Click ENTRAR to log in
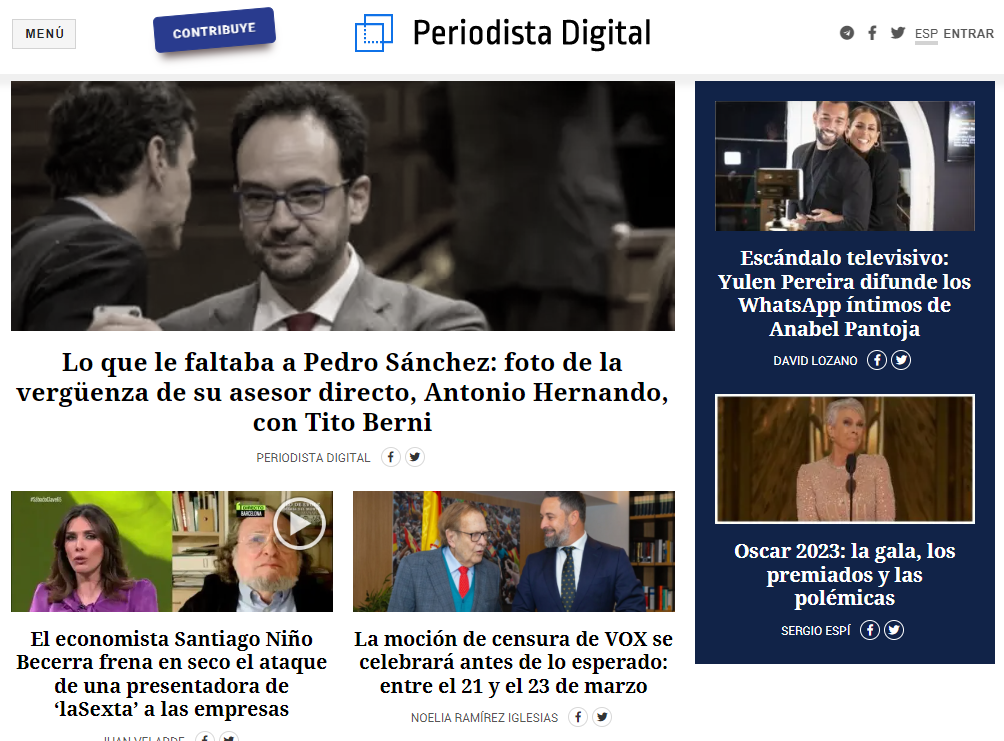The width and height of the screenshot is (1004, 741). [968, 34]
